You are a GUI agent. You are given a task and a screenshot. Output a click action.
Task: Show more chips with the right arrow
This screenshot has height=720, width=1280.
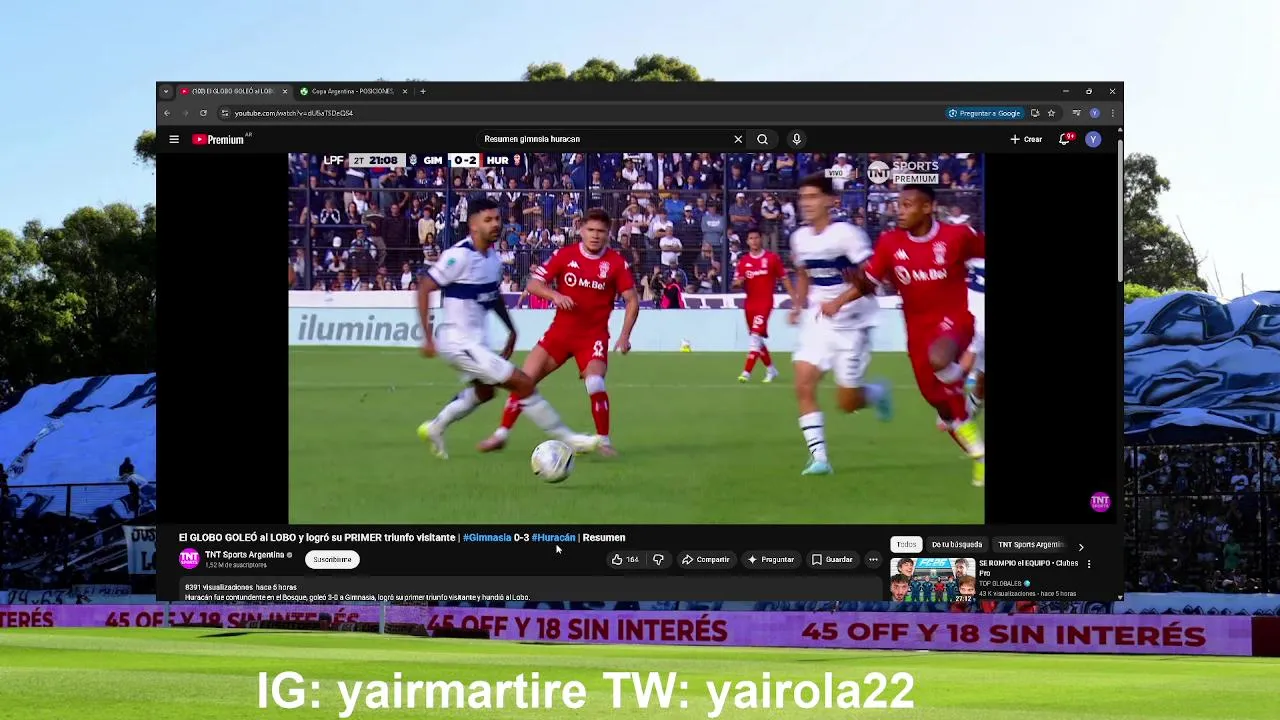(1081, 547)
